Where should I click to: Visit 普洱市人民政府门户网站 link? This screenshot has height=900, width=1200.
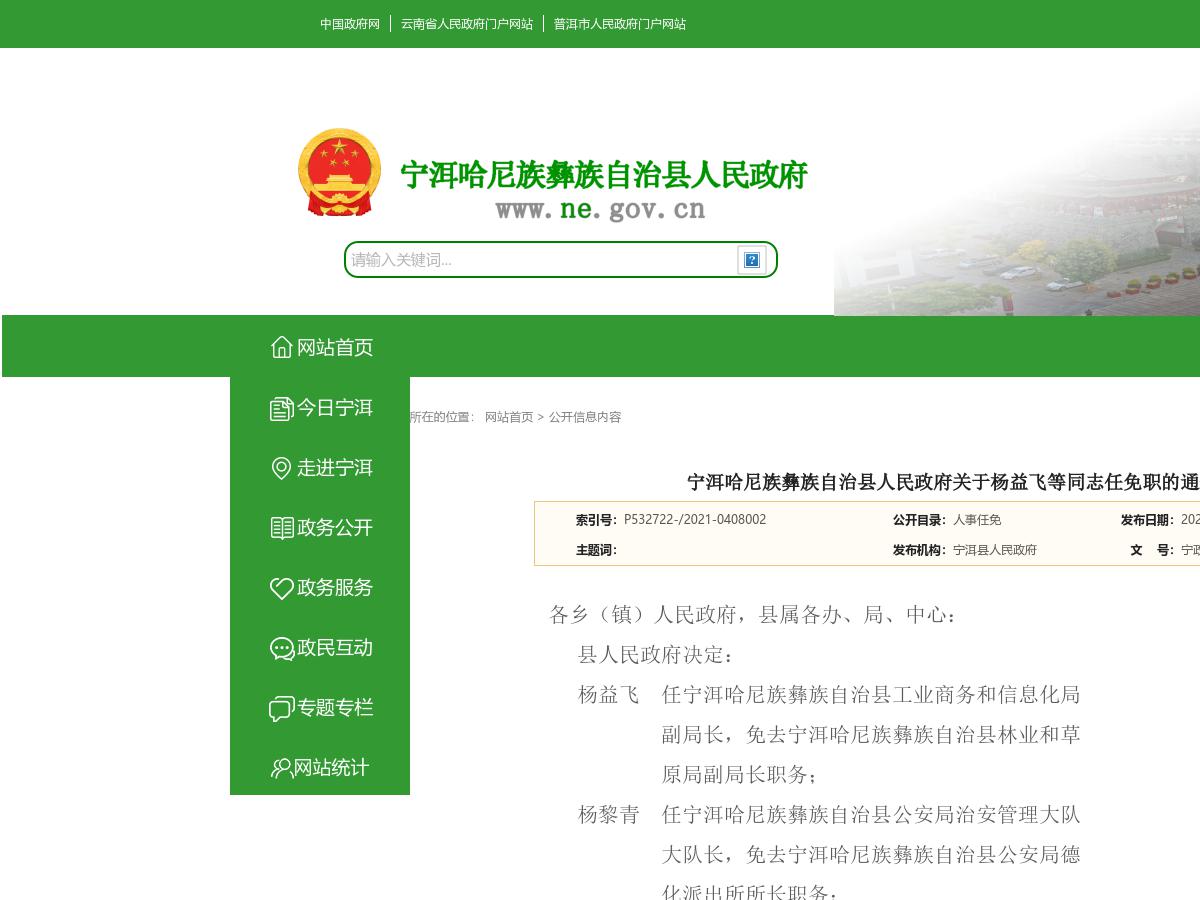pyautogui.click(x=620, y=24)
